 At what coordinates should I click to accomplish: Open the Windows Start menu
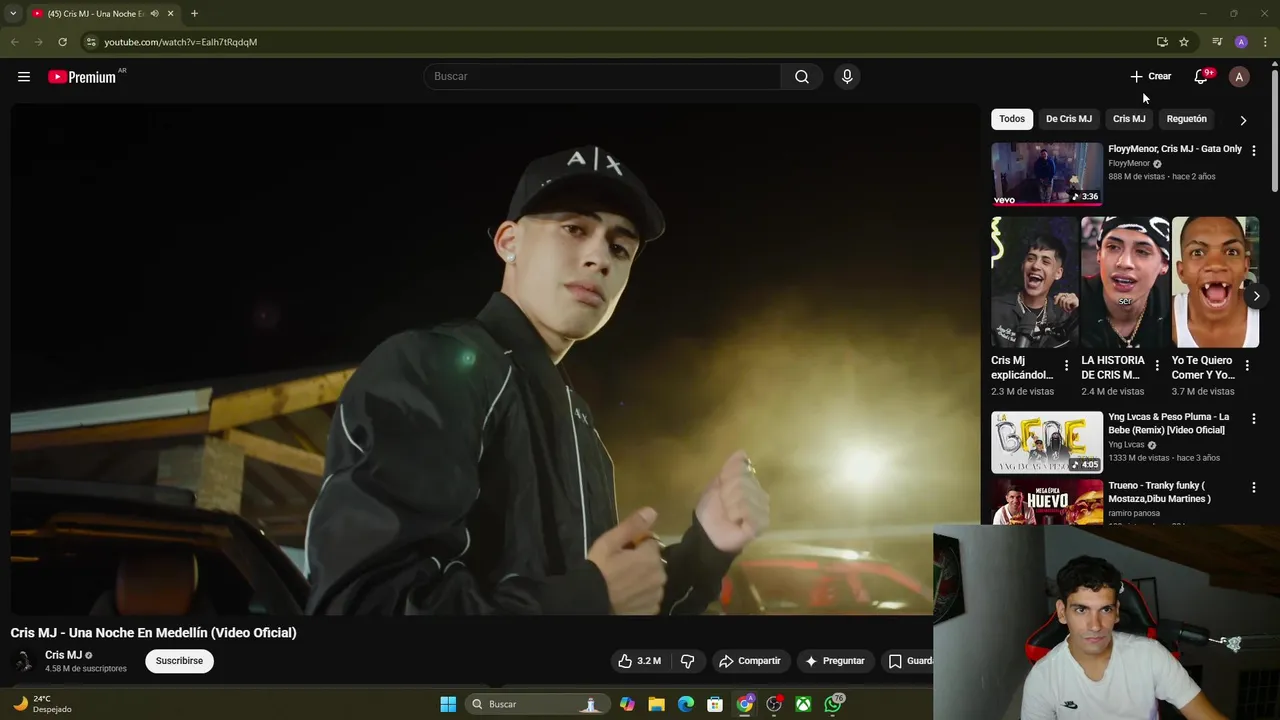pyautogui.click(x=448, y=704)
